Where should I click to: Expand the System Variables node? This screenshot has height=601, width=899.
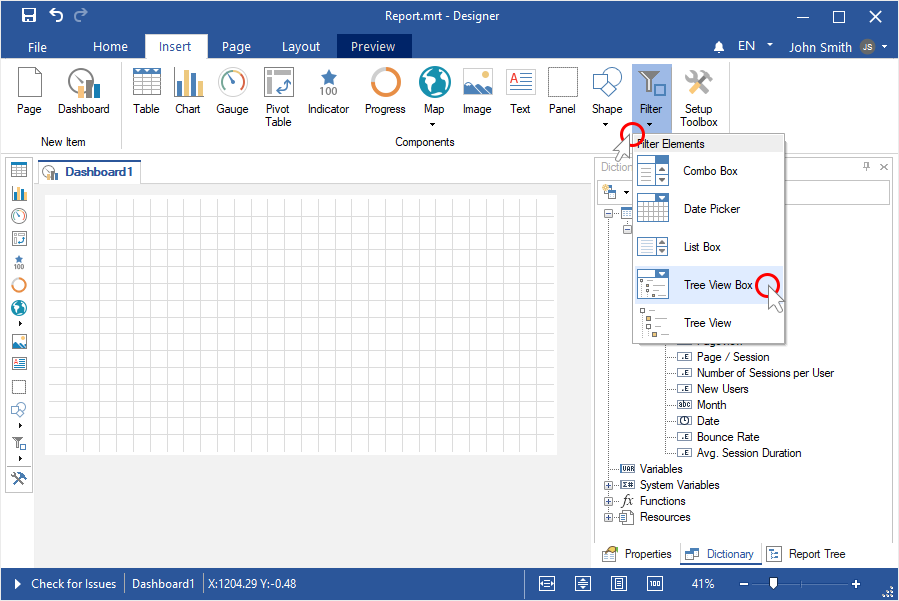point(608,485)
